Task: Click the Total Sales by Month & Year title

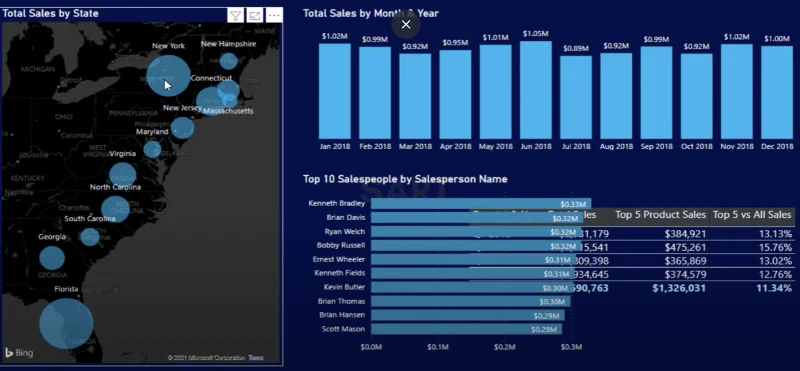Action: pyautogui.click(x=371, y=13)
